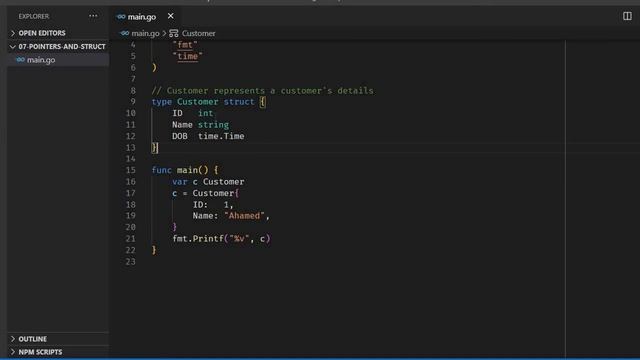Image resolution: width=640 pixels, height=360 pixels.
Task: Click the 'type Customer struct' declaration
Action: coord(209,102)
